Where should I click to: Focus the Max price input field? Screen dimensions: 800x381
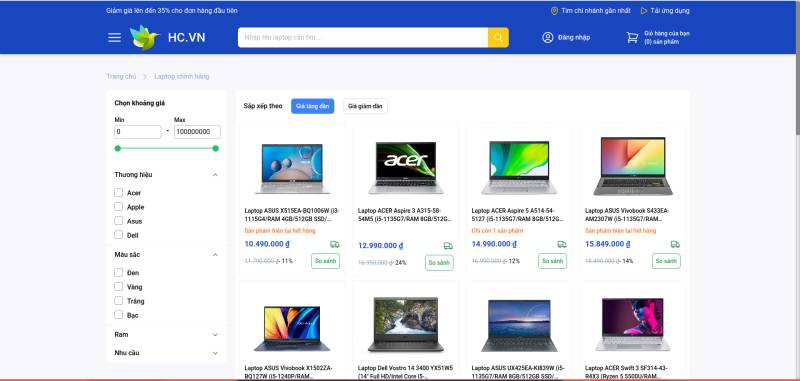click(x=197, y=132)
